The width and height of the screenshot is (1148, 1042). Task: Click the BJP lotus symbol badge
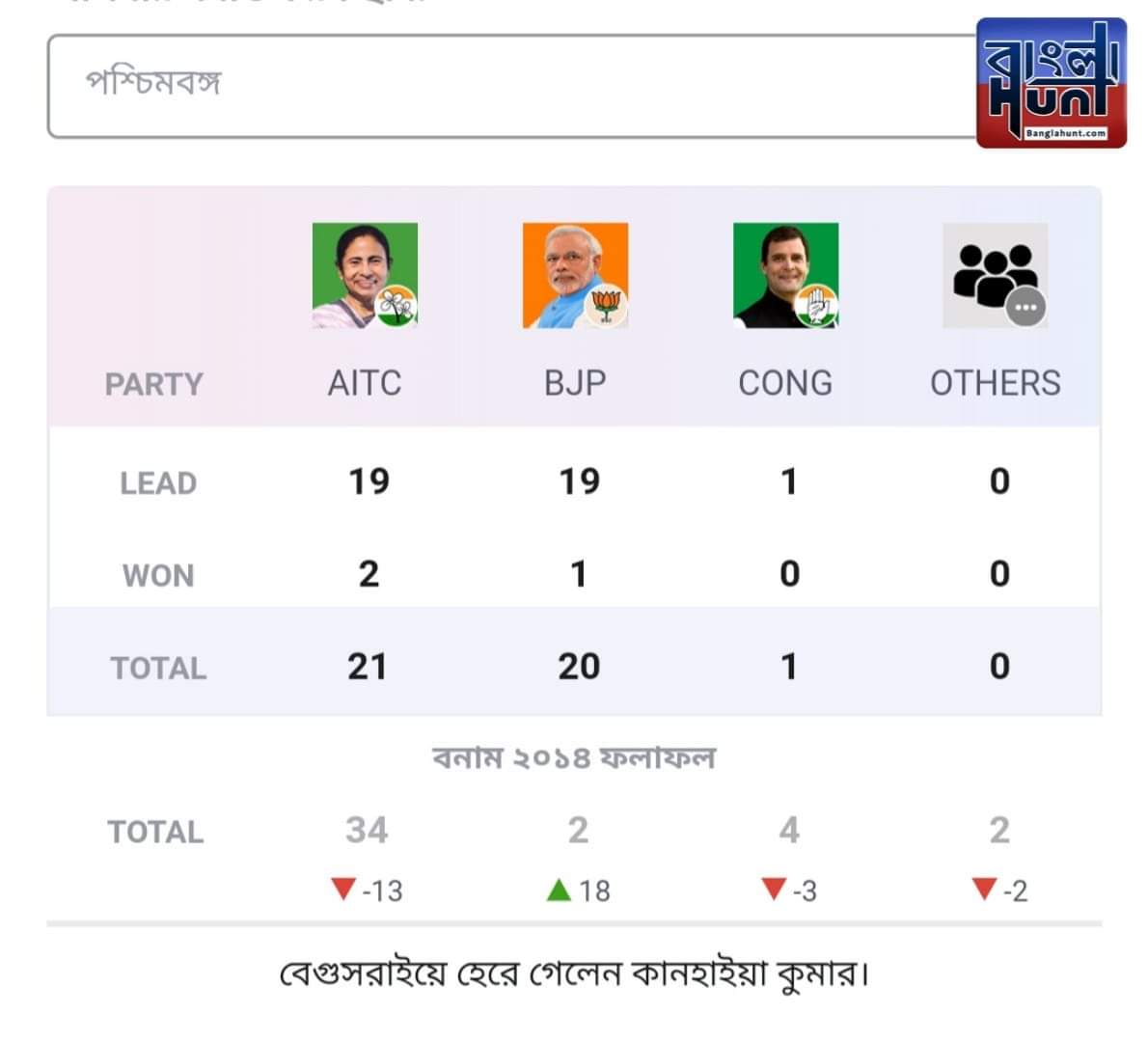click(606, 305)
